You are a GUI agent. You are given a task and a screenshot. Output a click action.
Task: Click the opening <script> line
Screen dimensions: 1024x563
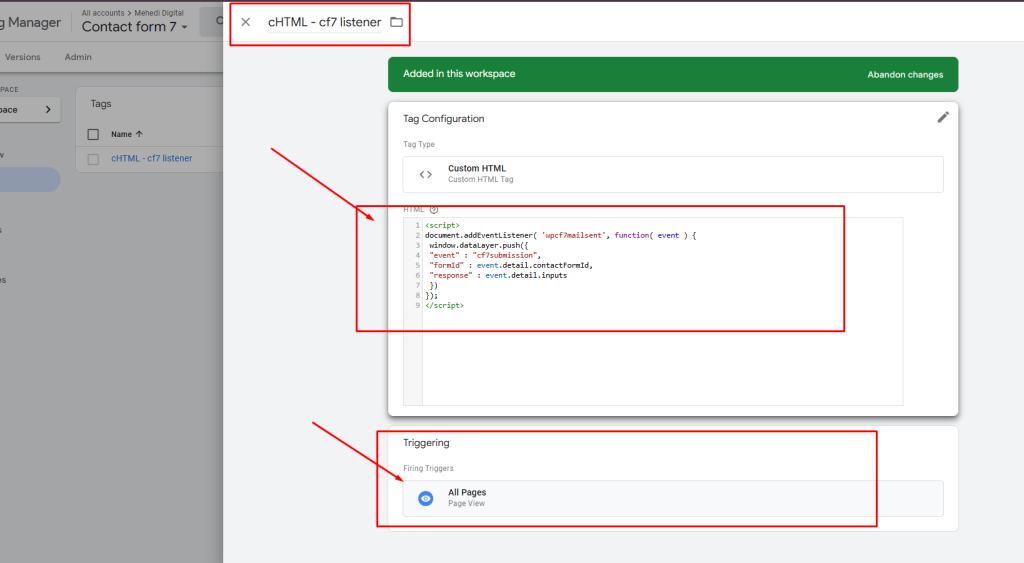(442, 225)
